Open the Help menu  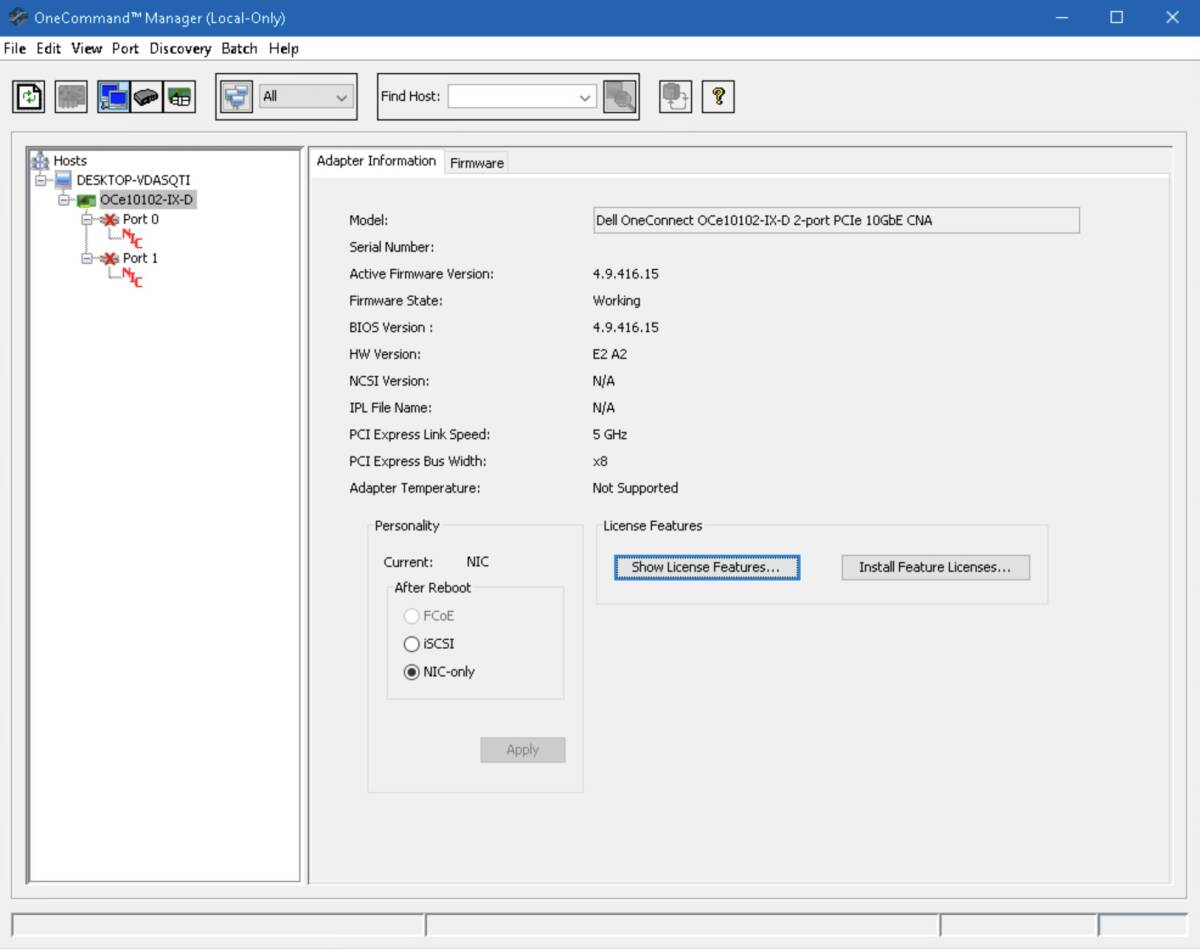[284, 48]
